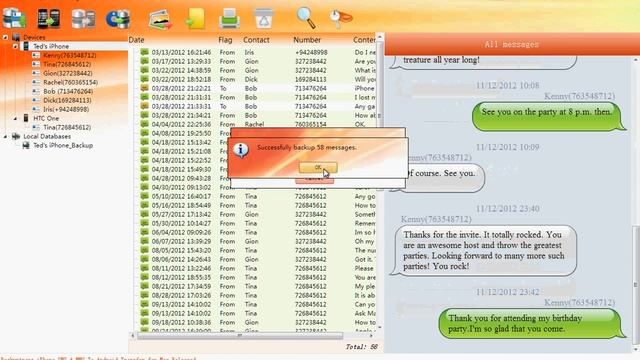Click message list scroll-left arrow
This screenshot has width=640, height=360.
pos(132,336)
